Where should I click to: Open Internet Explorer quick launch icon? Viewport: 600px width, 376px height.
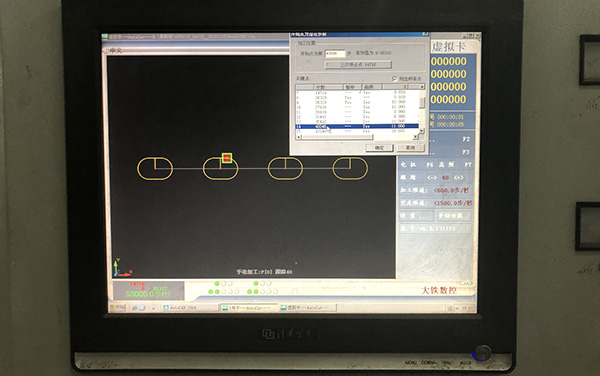tap(142, 308)
